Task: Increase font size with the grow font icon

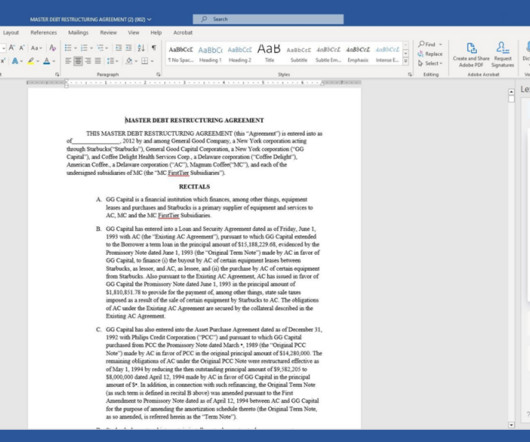Action: [x=12, y=48]
